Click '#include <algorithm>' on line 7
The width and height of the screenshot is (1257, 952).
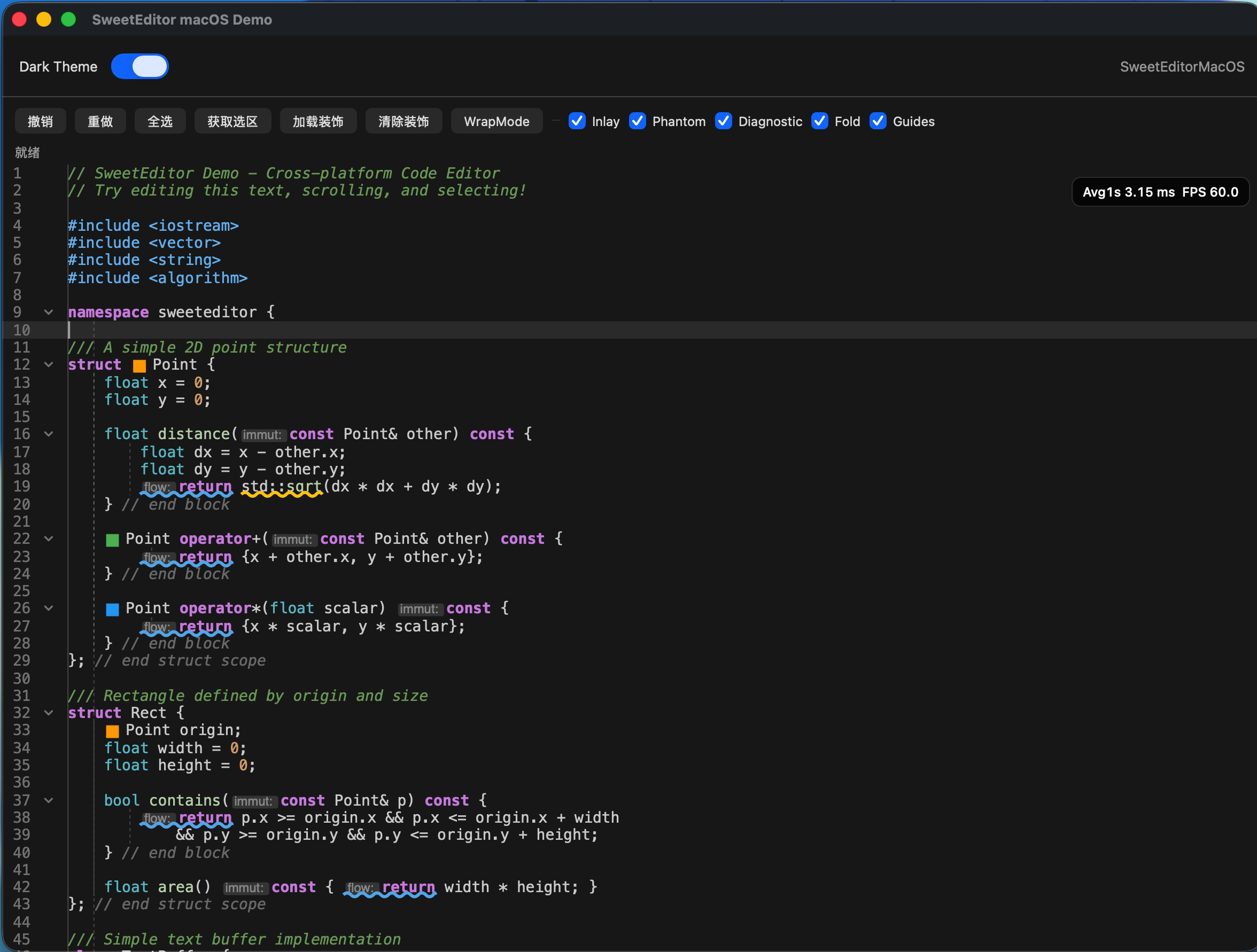click(158, 278)
